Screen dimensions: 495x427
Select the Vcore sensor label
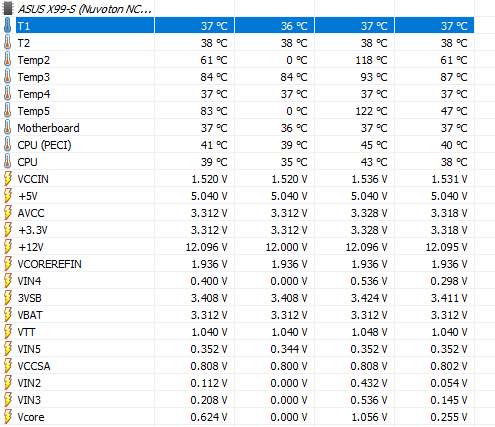coord(31,417)
